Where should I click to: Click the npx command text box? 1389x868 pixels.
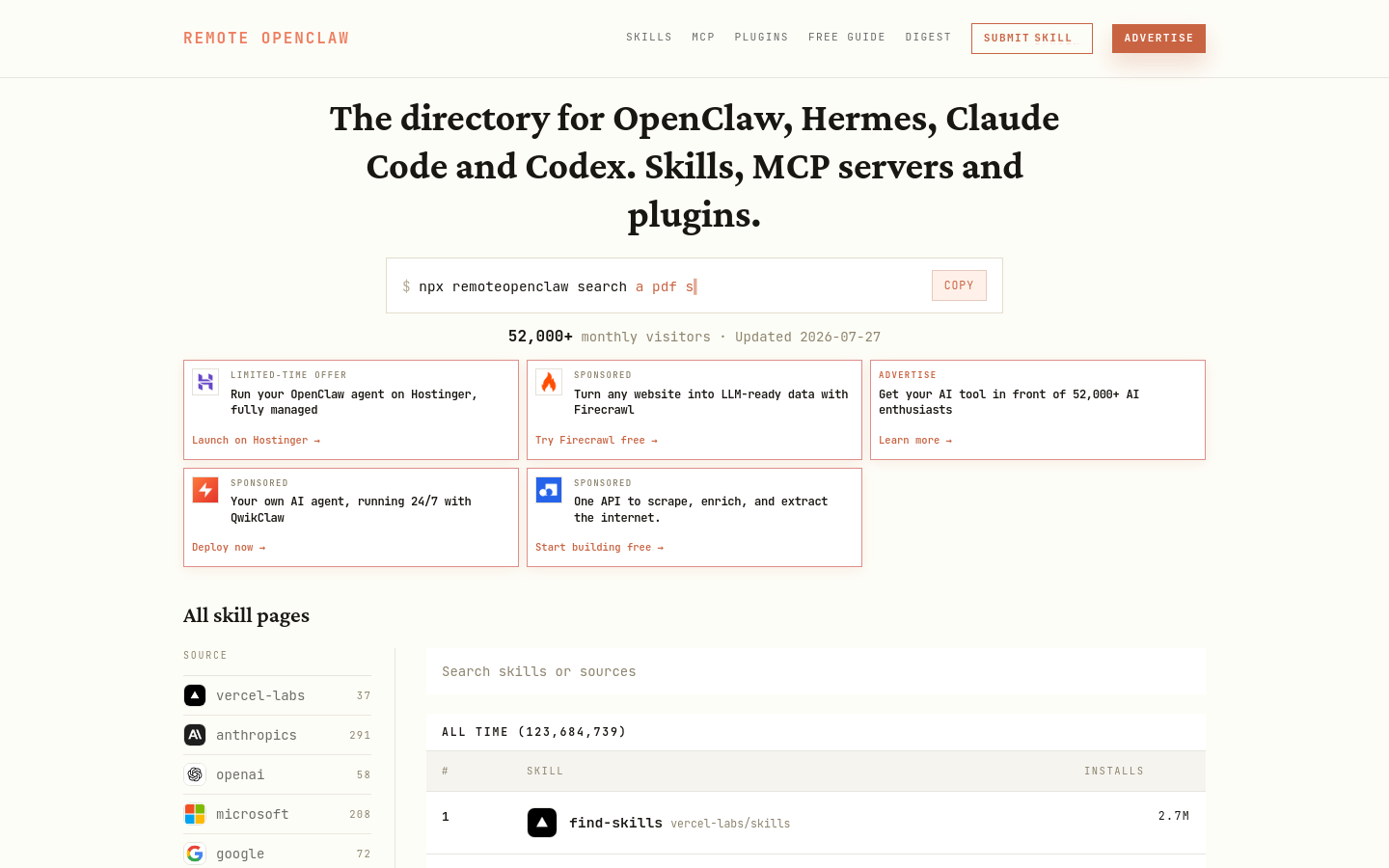click(694, 285)
